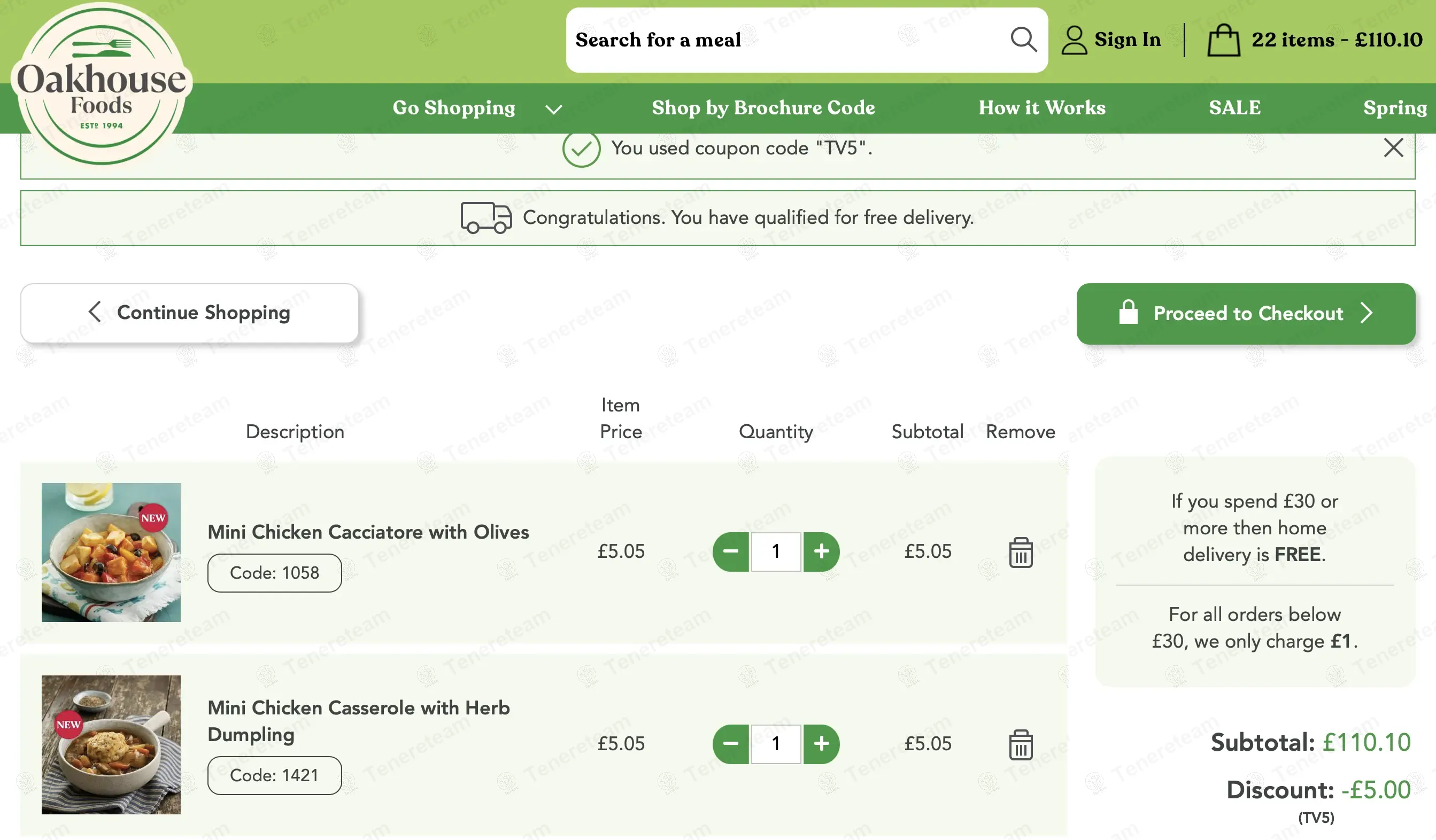Decrease Chicken Casserole quantity
The image size is (1436, 840).
pos(730,744)
